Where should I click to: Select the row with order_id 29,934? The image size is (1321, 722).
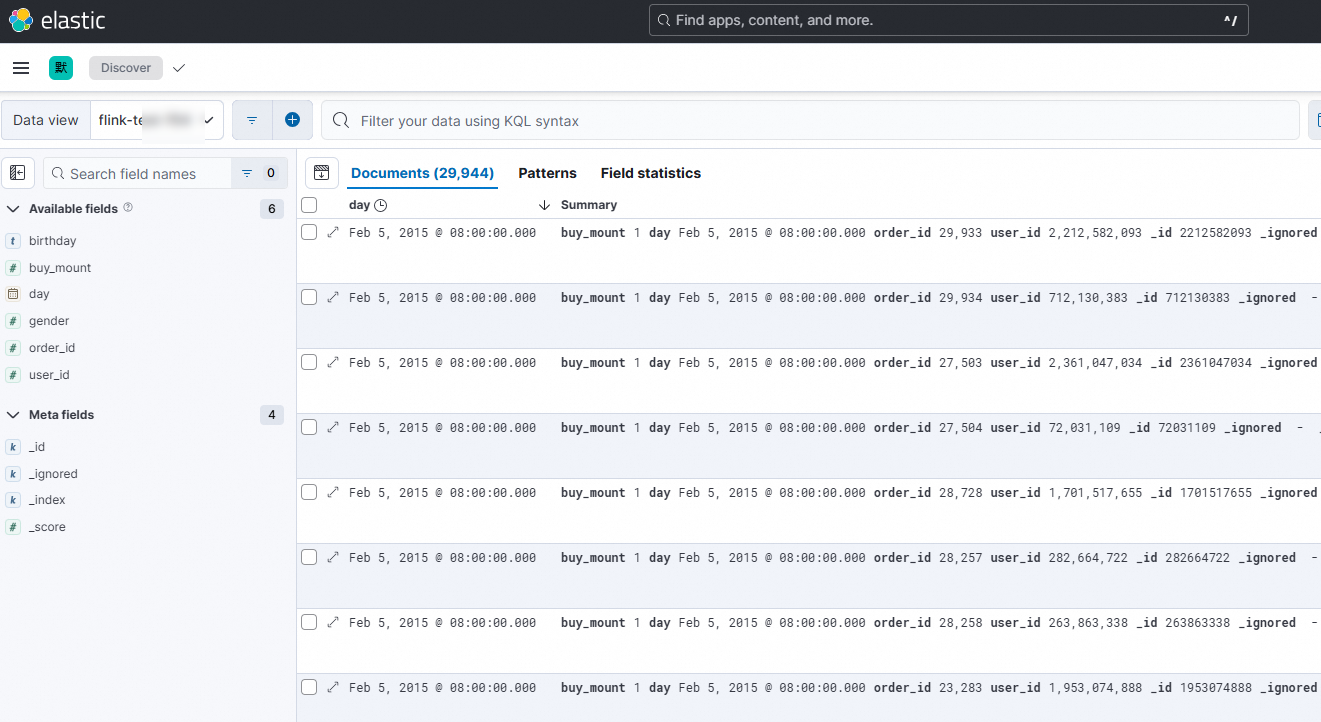(309, 297)
